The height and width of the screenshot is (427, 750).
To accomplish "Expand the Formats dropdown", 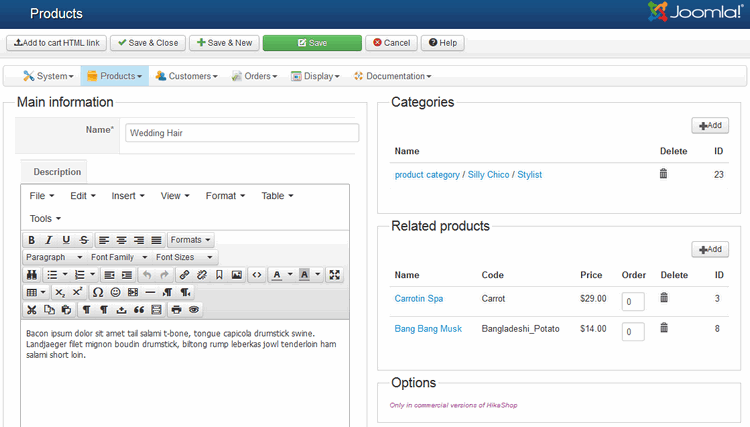I will (190, 240).
